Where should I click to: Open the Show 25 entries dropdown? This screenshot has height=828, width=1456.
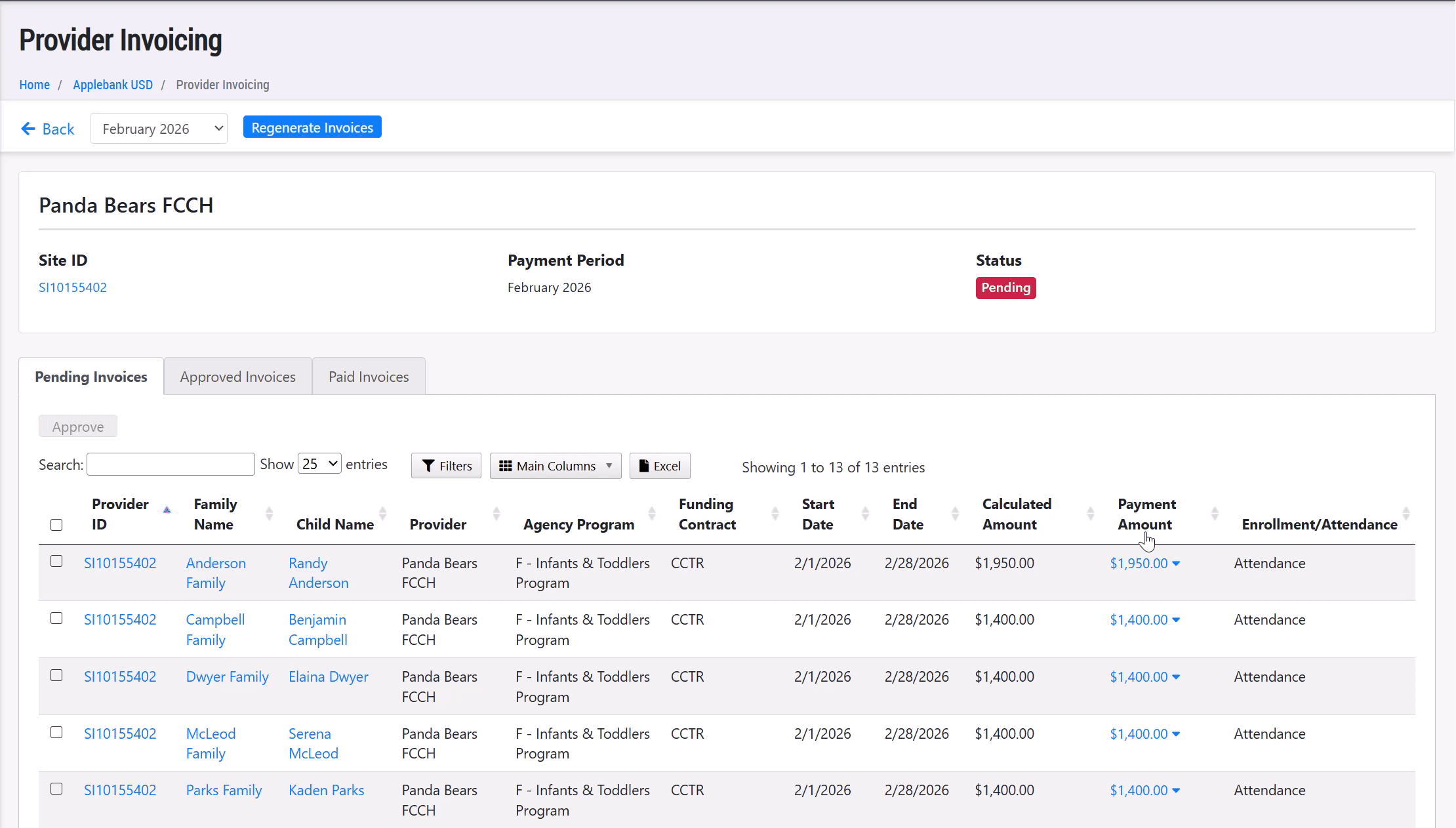point(319,464)
